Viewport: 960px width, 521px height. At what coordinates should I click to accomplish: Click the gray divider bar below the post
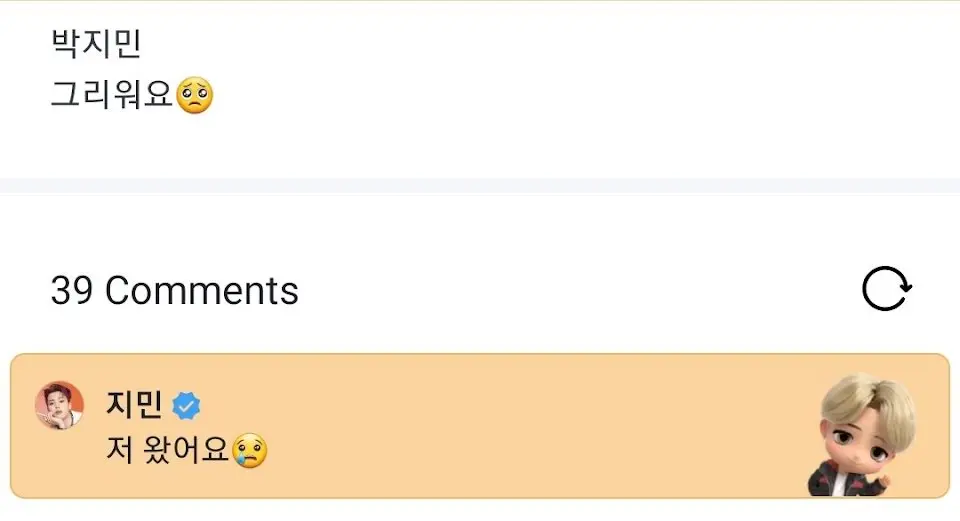point(480,186)
